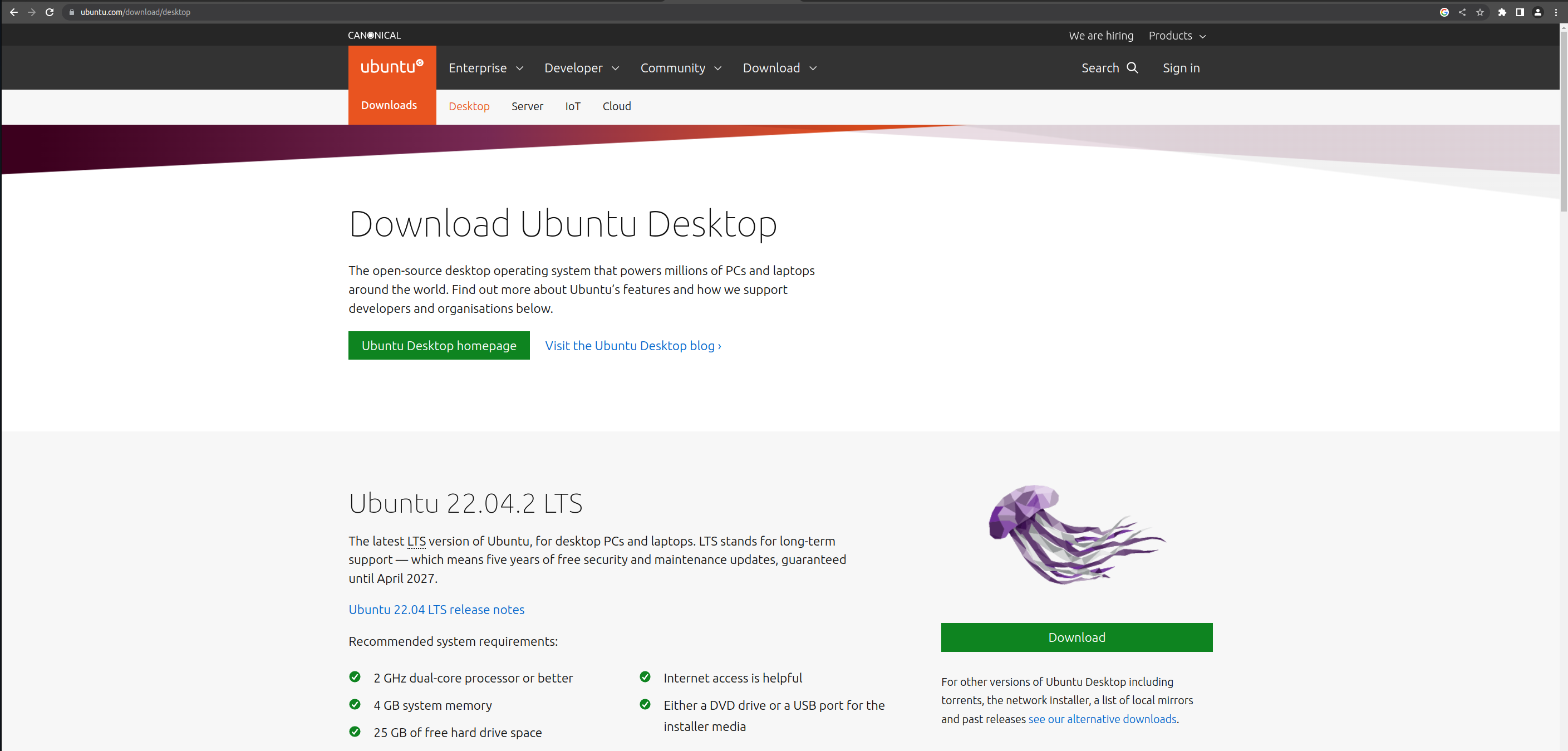Expand the Enterprise menu
The height and width of the screenshot is (751, 1568).
pos(486,68)
